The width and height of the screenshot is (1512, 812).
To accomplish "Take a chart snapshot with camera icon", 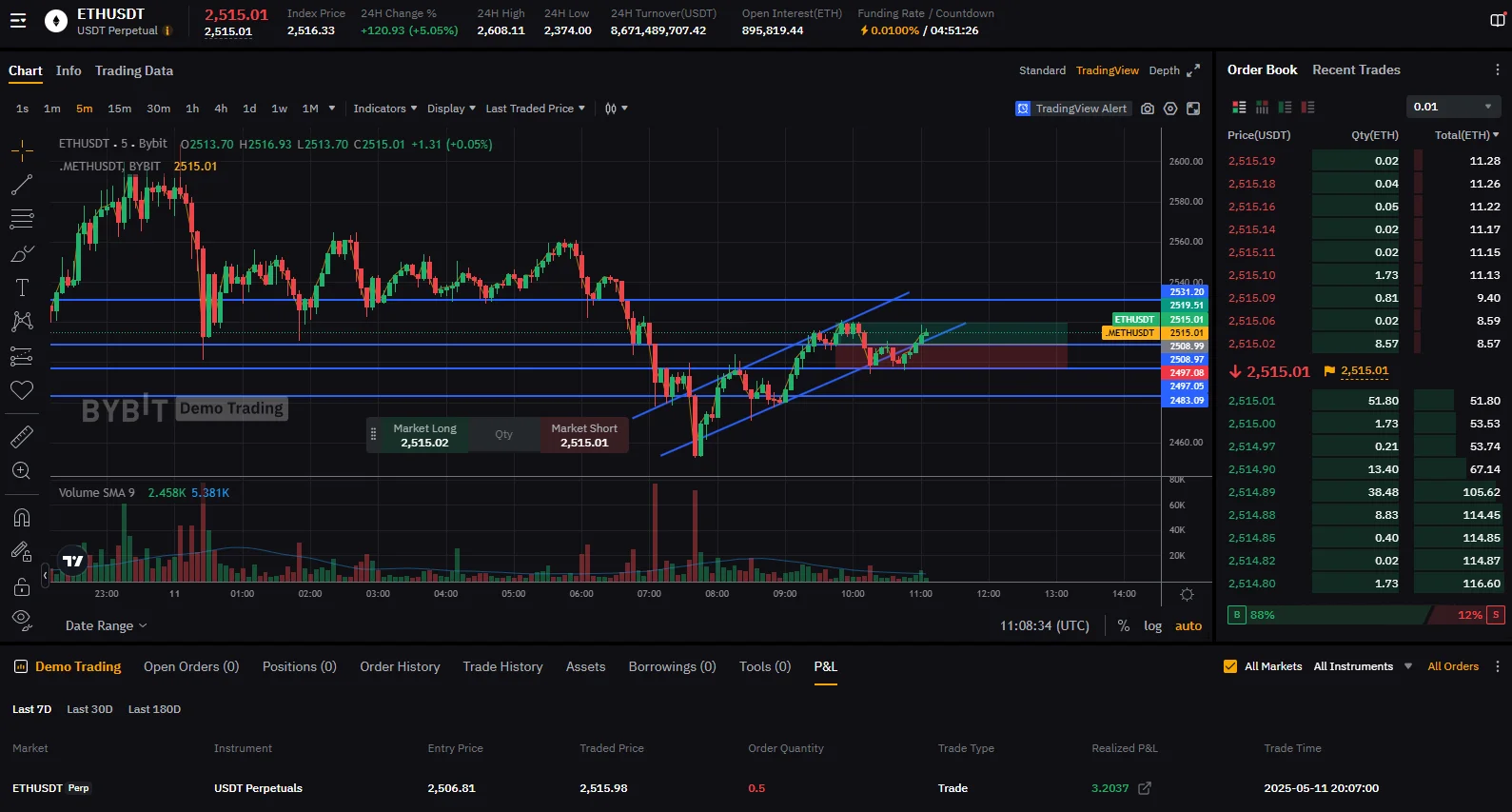I will (1148, 109).
